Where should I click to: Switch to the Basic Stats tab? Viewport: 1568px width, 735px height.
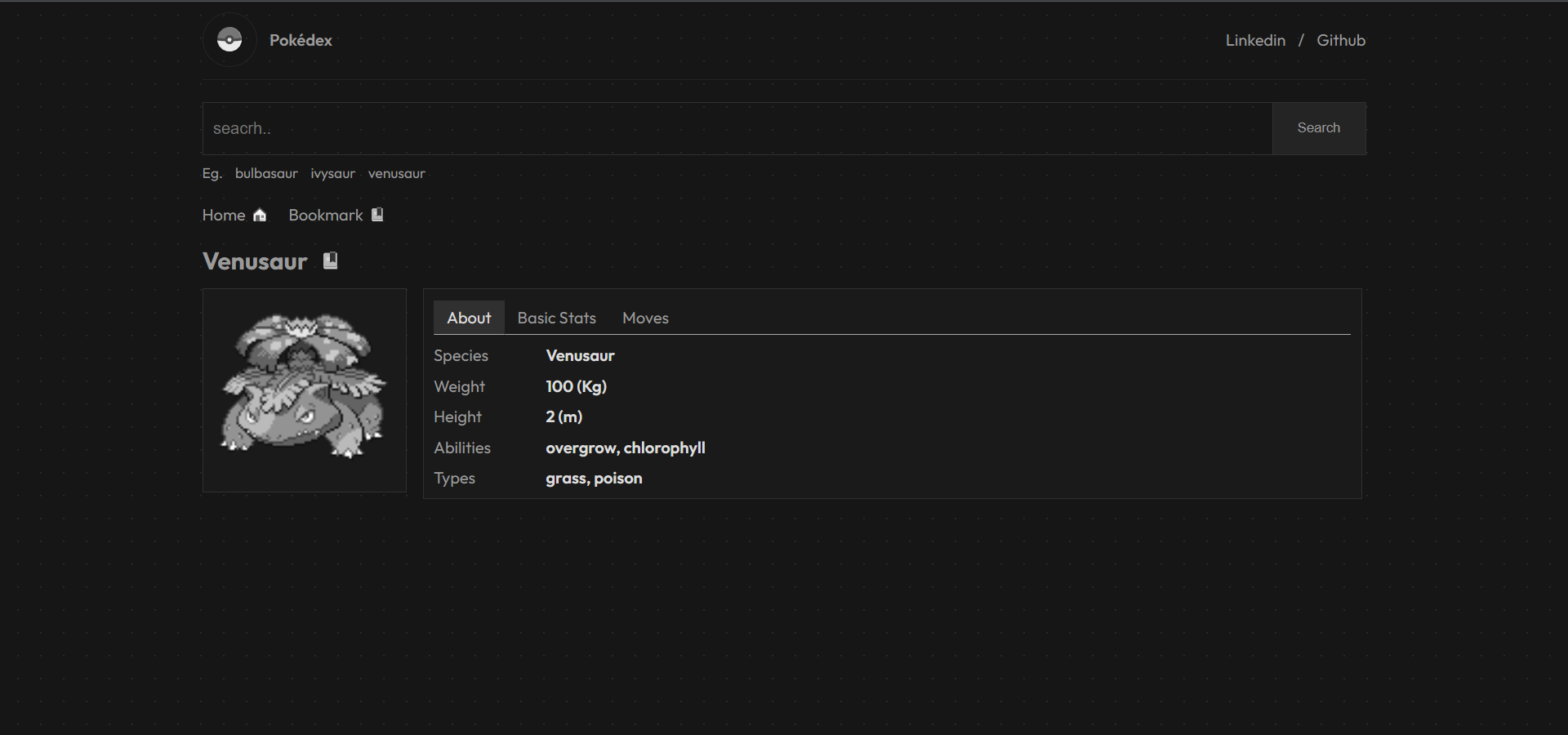[x=556, y=318]
